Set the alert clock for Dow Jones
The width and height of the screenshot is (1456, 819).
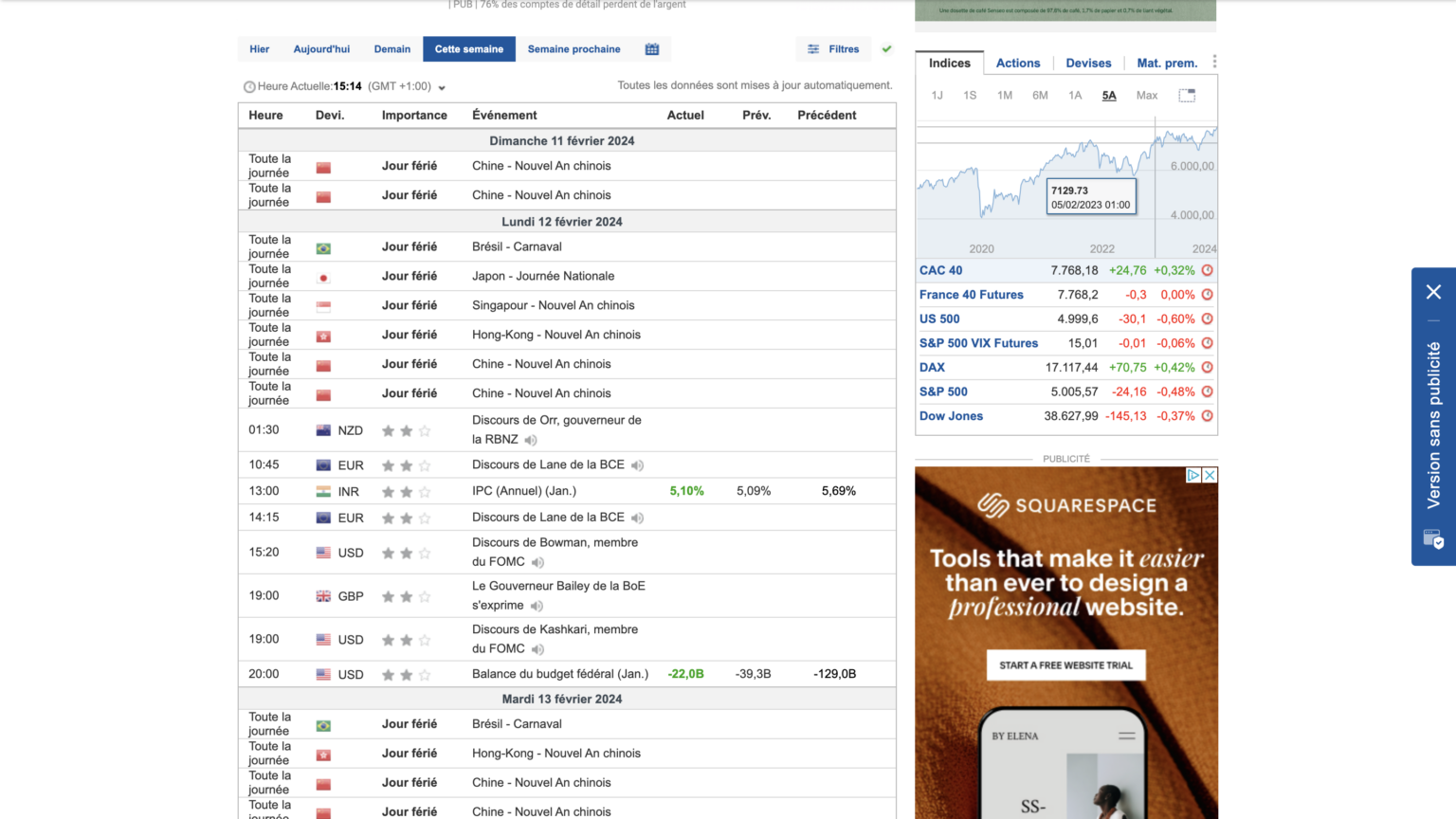pyautogui.click(x=1207, y=415)
